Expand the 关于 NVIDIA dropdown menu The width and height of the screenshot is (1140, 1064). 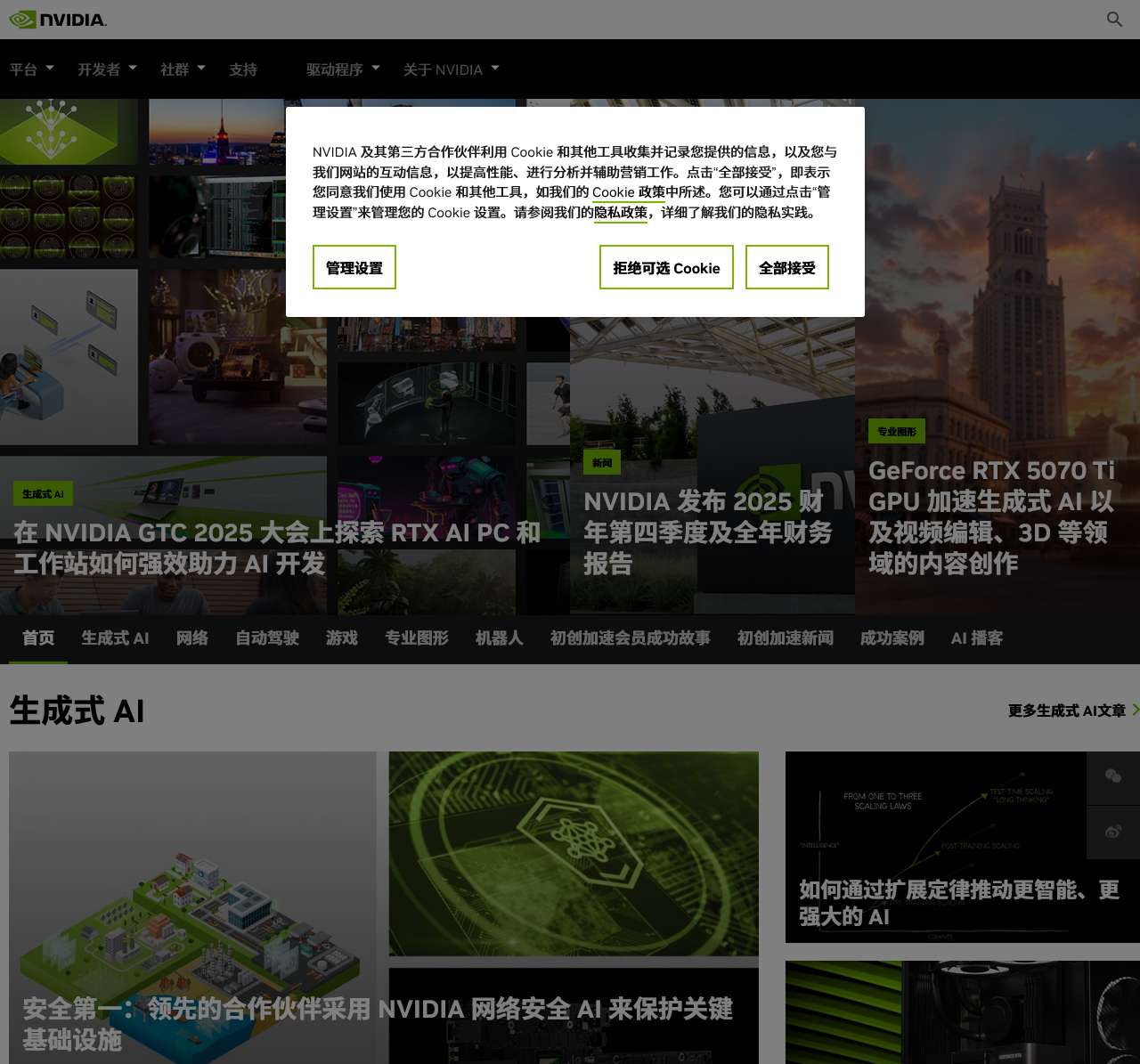tap(452, 69)
